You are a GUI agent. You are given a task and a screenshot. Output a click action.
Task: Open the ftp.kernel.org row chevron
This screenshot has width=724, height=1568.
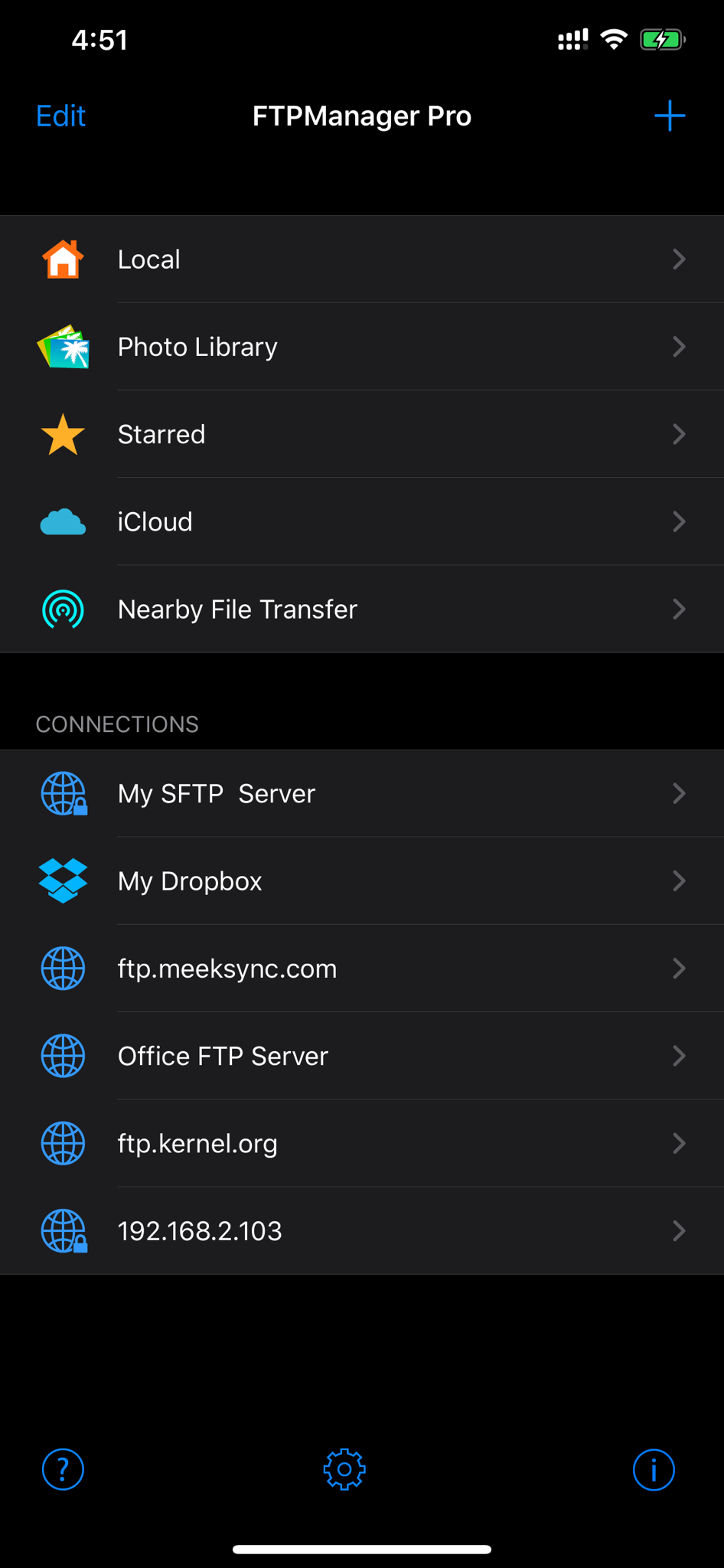pyautogui.click(x=679, y=1143)
